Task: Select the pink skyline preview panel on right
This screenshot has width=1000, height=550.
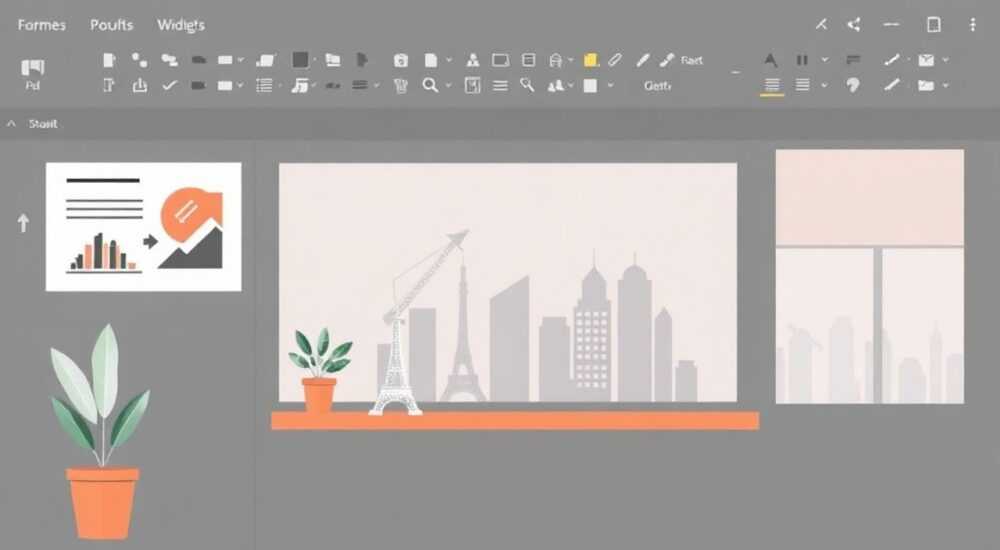Action: coord(870,276)
